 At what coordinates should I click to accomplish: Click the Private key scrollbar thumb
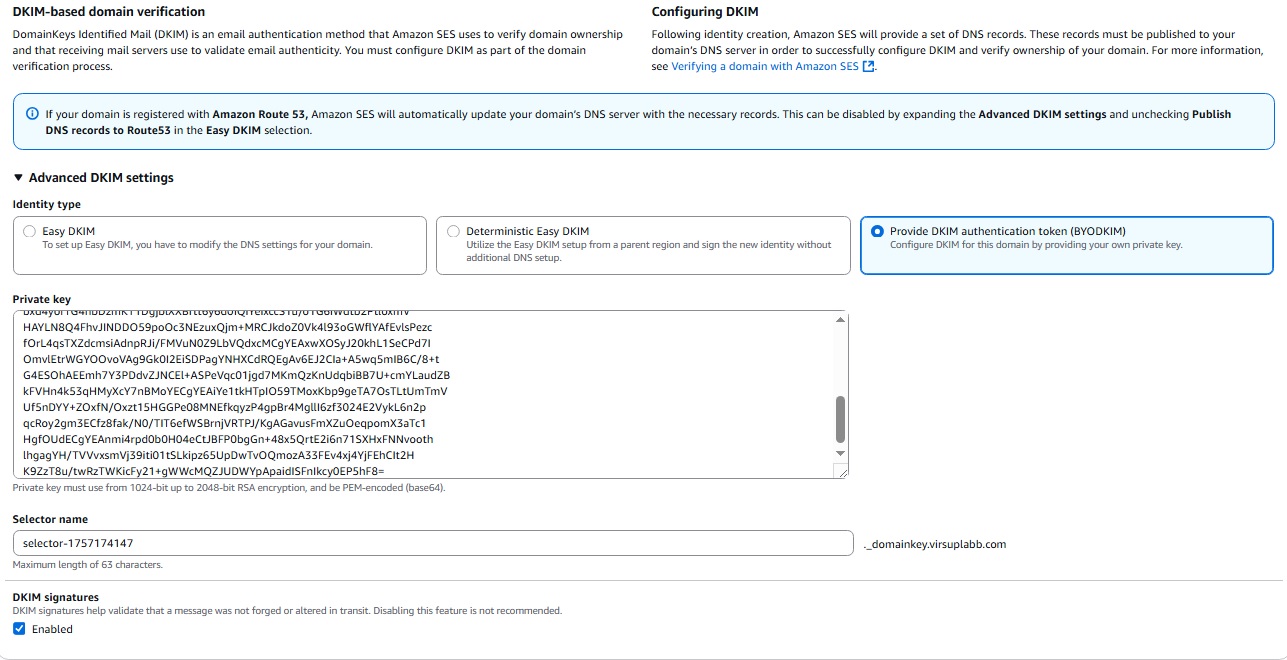click(x=840, y=419)
